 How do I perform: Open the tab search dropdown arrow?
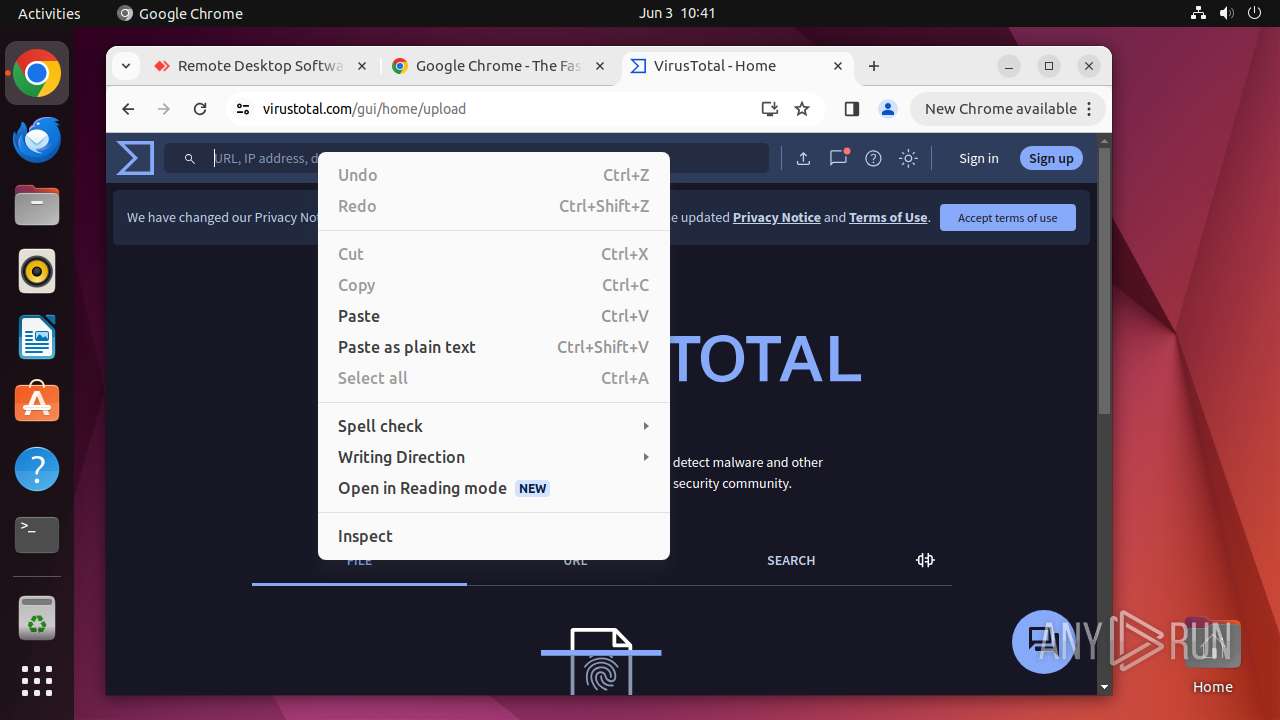coord(125,66)
